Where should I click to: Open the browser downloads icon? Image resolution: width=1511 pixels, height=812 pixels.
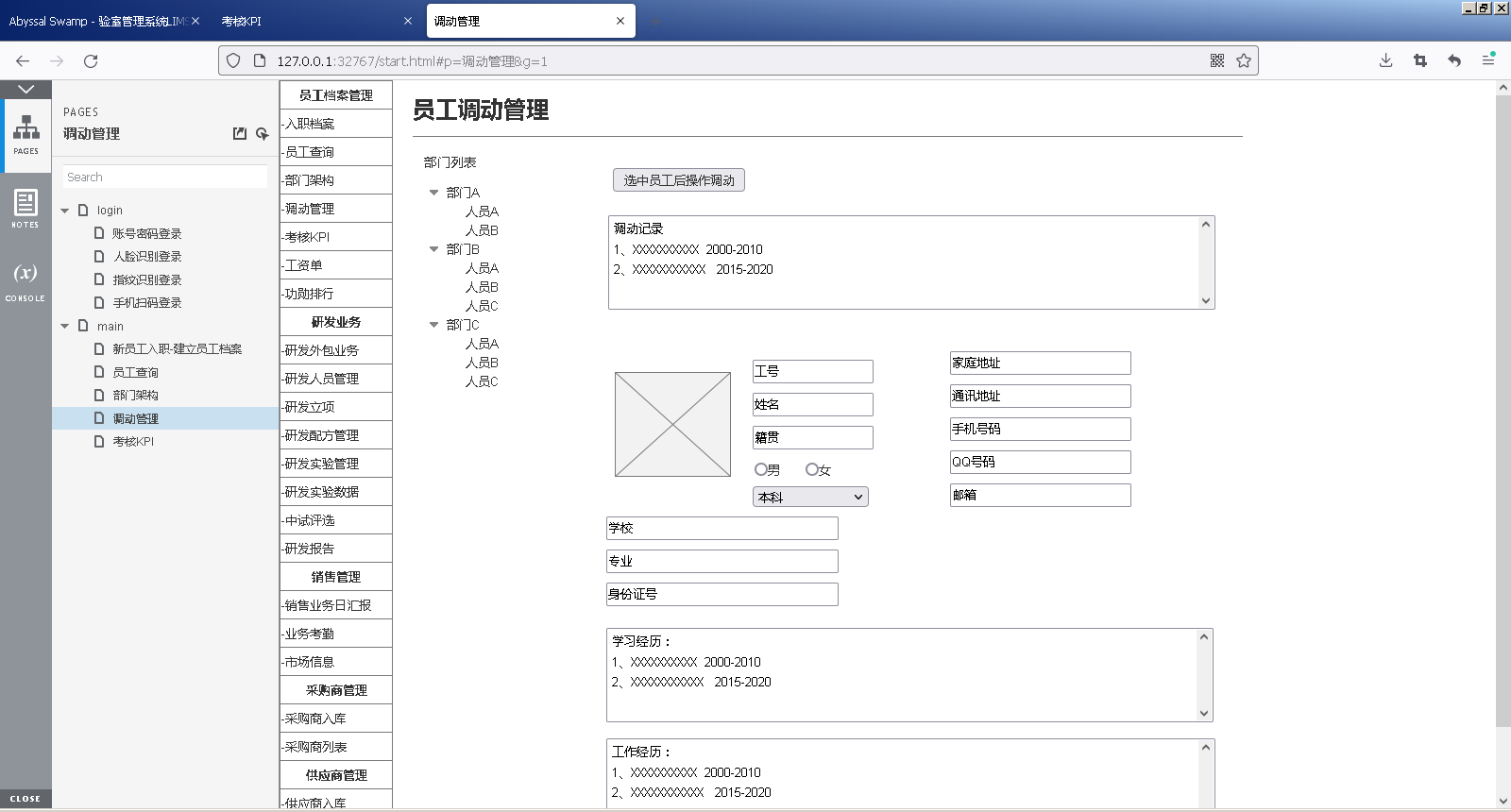[1385, 60]
